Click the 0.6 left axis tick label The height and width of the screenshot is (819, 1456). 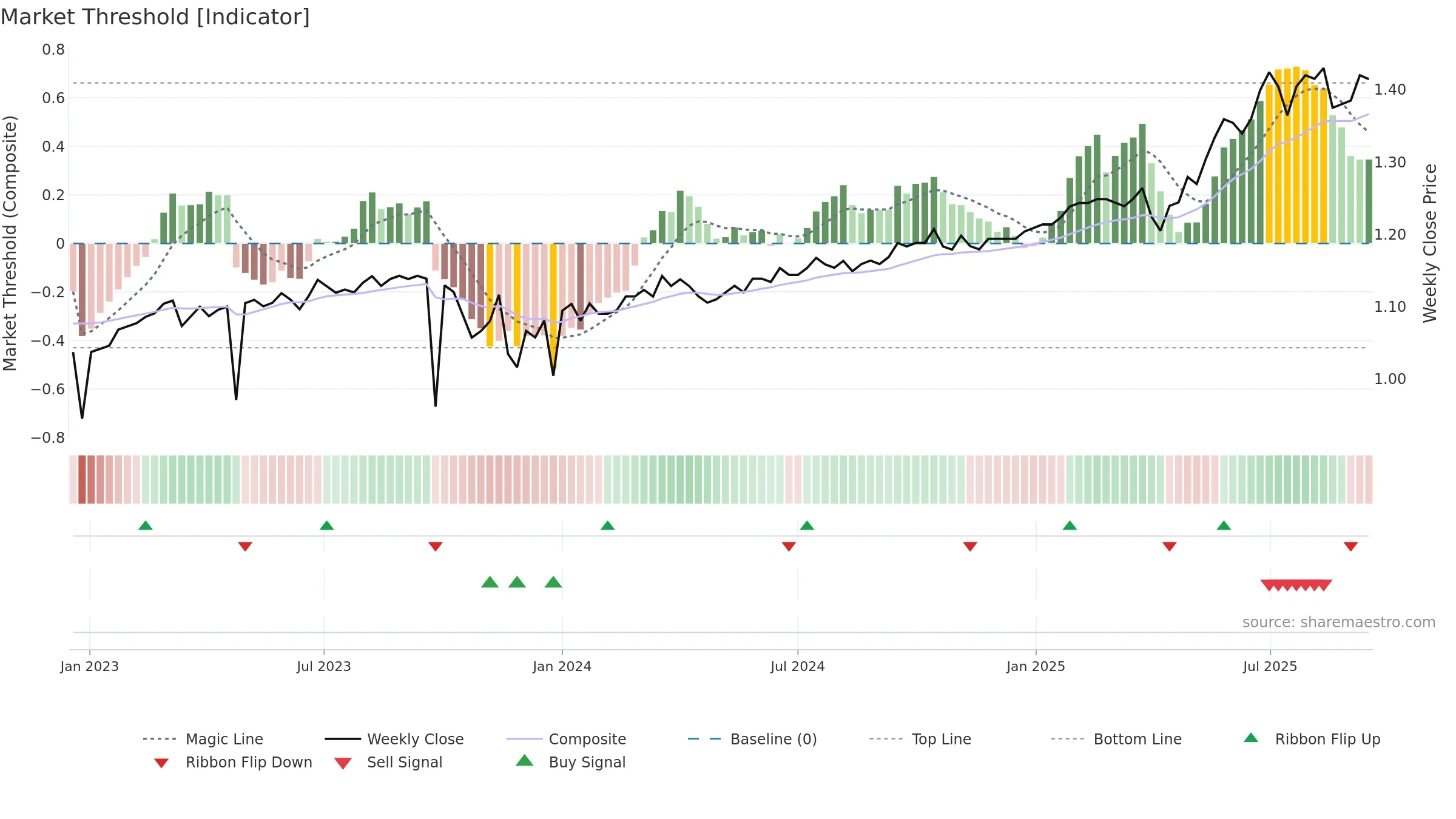pos(53,98)
